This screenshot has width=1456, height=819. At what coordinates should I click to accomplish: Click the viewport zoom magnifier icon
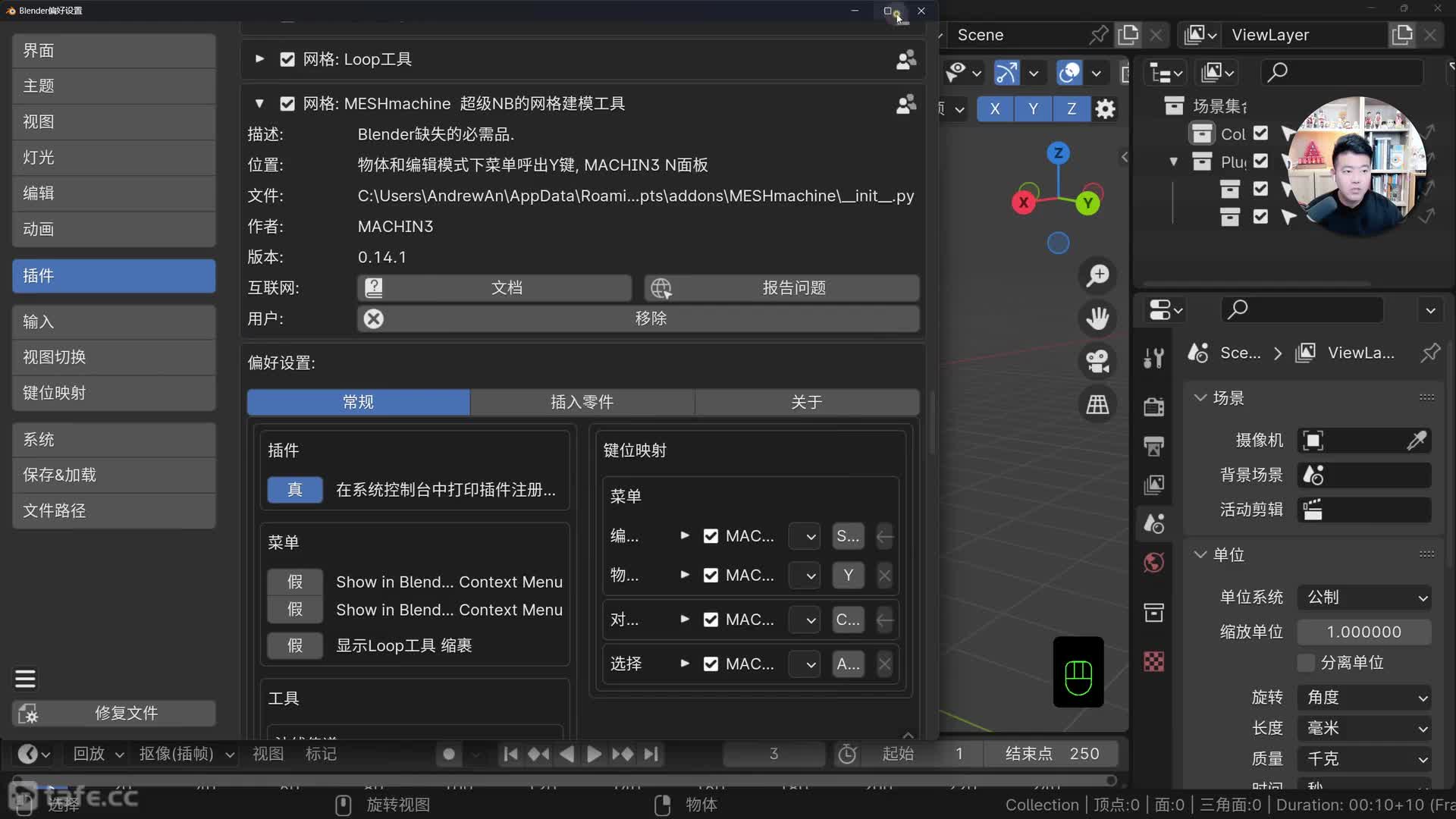tap(1097, 275)
